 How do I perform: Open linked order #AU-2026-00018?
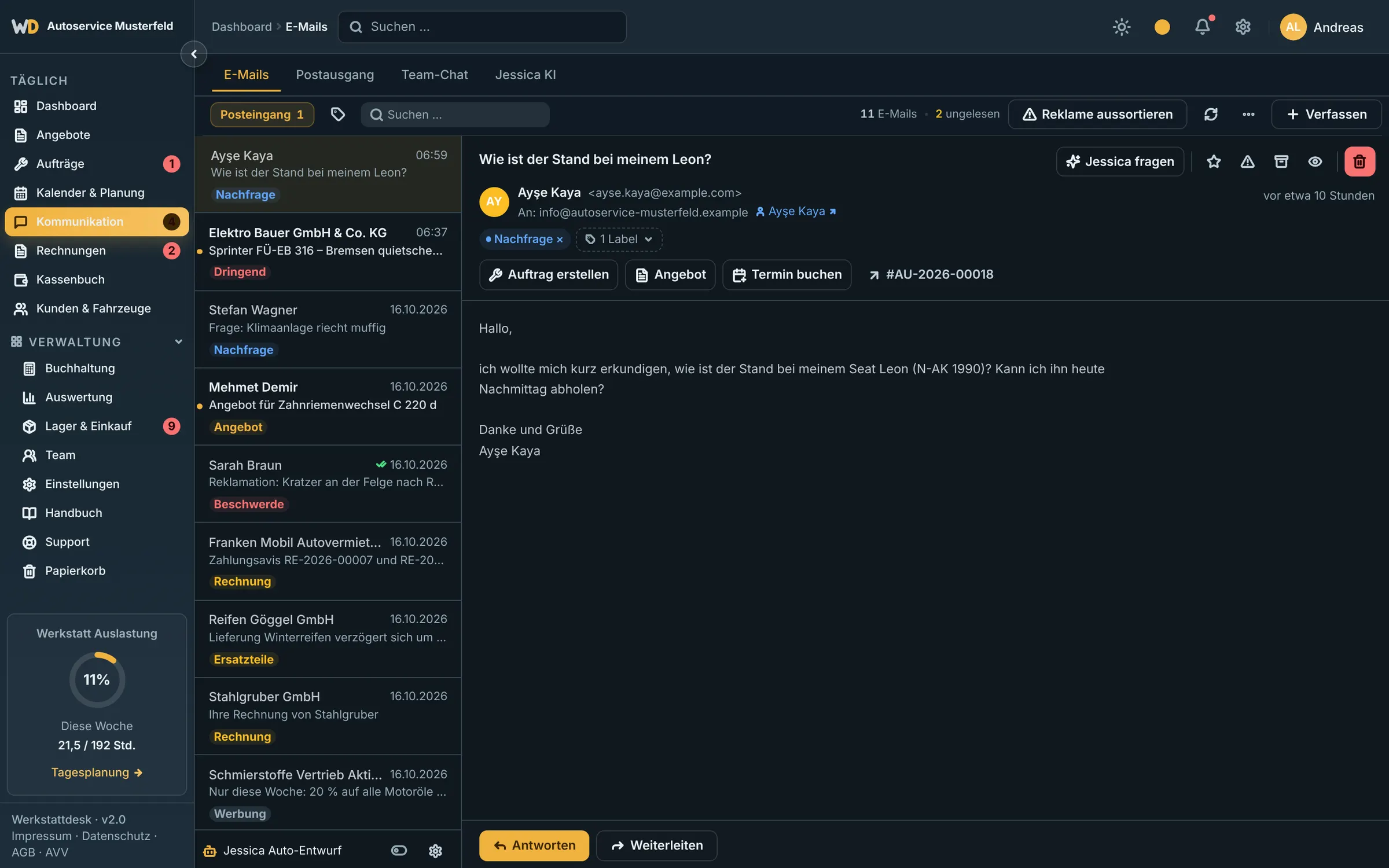click(x=931, y=274)
